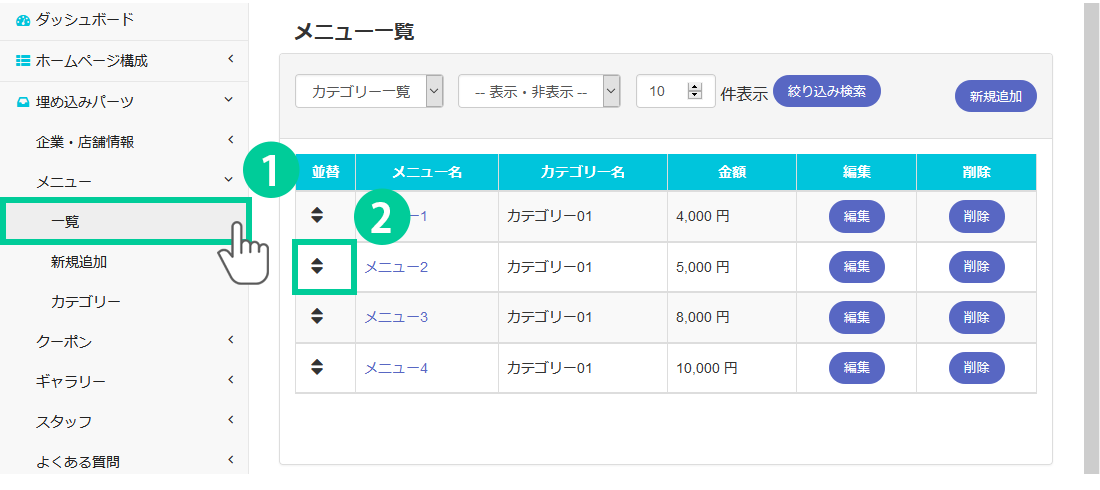This screenshot has height=490, width=1100.
Task: Click the ダッシュボード icon in sidebar
Action: tap(23, 20)
